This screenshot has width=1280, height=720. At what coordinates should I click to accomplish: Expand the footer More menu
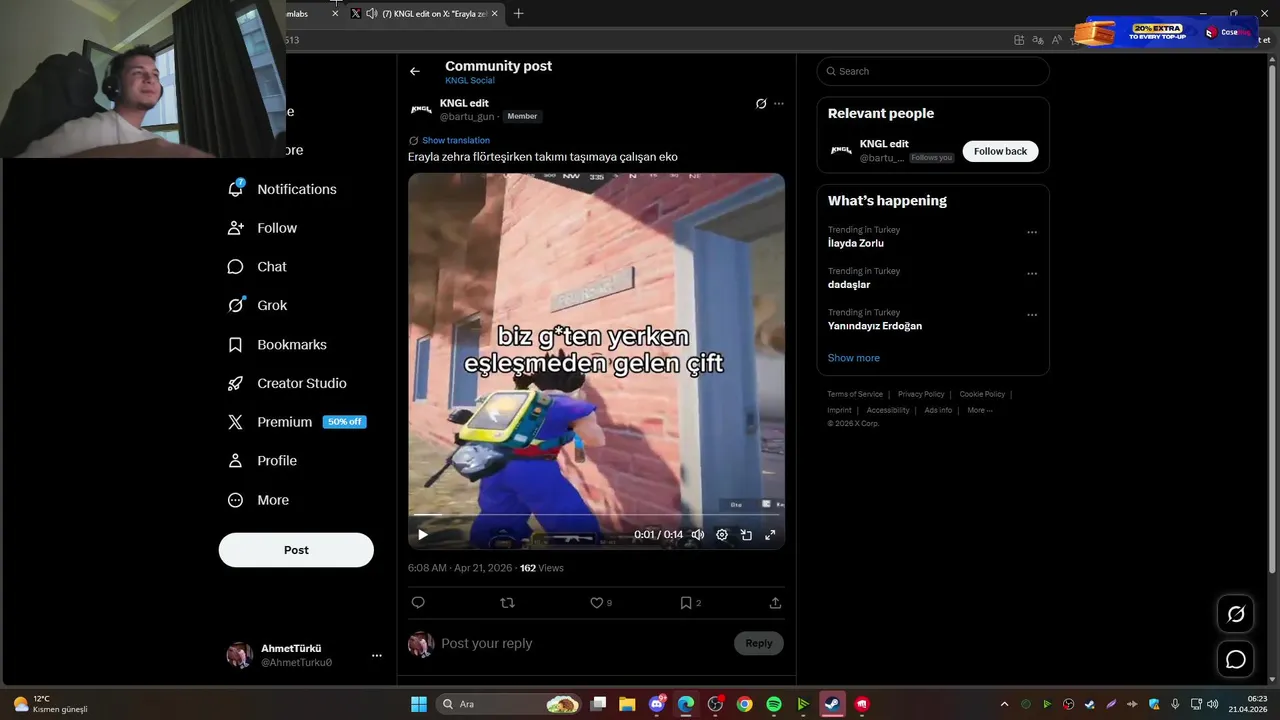tap(980, 410)
